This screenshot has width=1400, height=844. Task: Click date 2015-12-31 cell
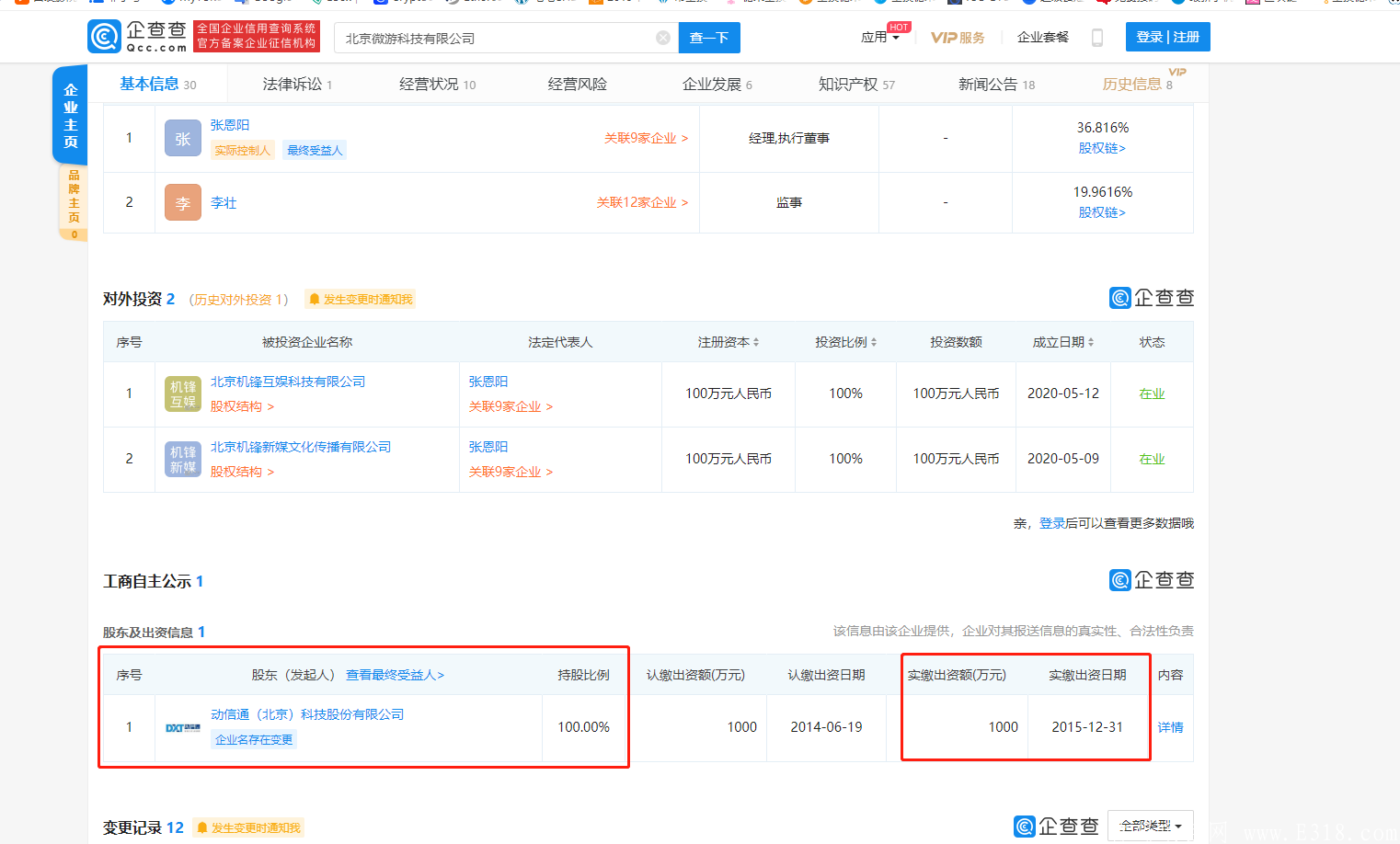1087,727
